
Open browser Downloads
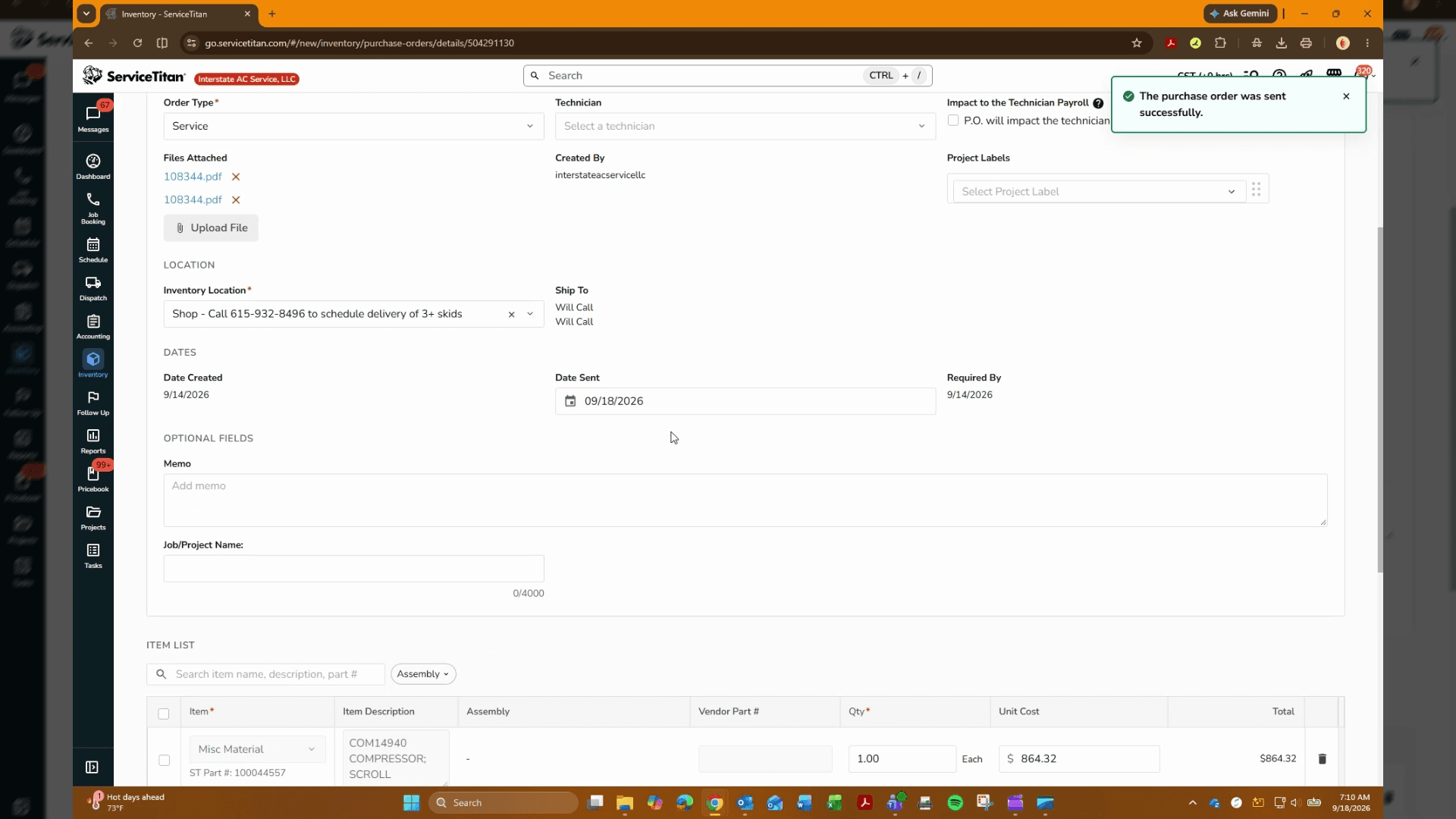(1281, 43)
